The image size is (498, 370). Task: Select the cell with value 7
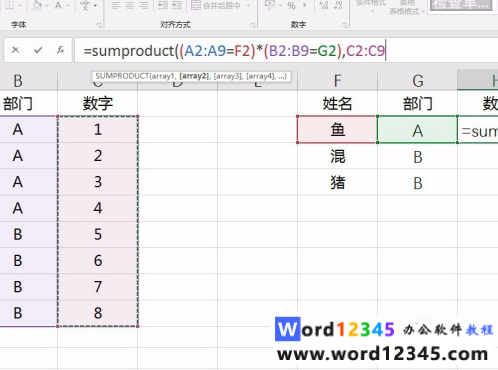(98, 287)
